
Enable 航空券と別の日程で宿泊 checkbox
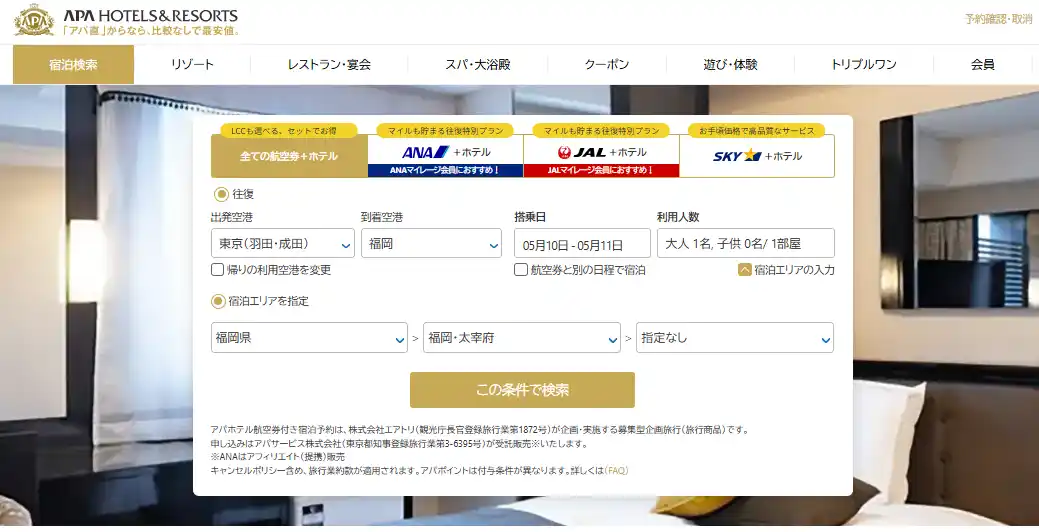[521, 270]
